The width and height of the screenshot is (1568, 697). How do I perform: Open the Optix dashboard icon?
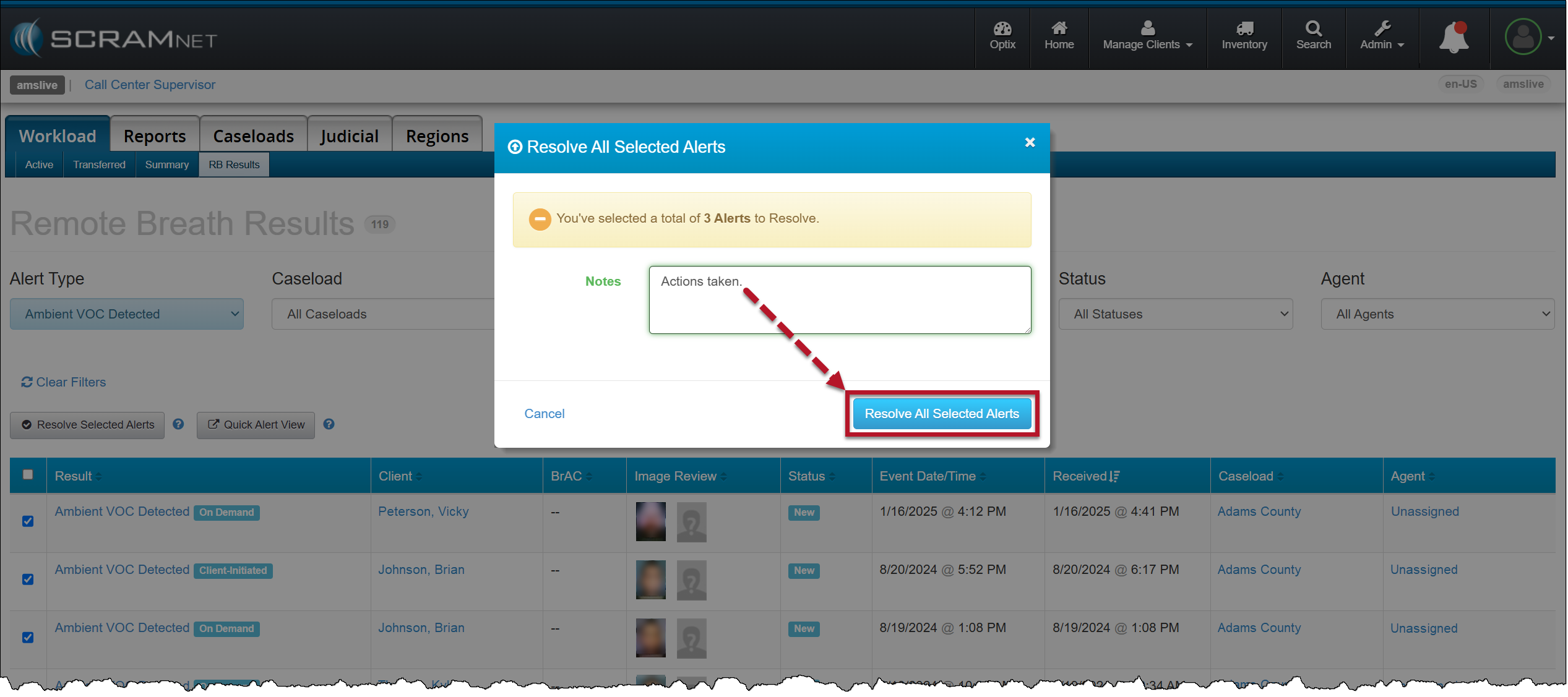point(1002,30)
